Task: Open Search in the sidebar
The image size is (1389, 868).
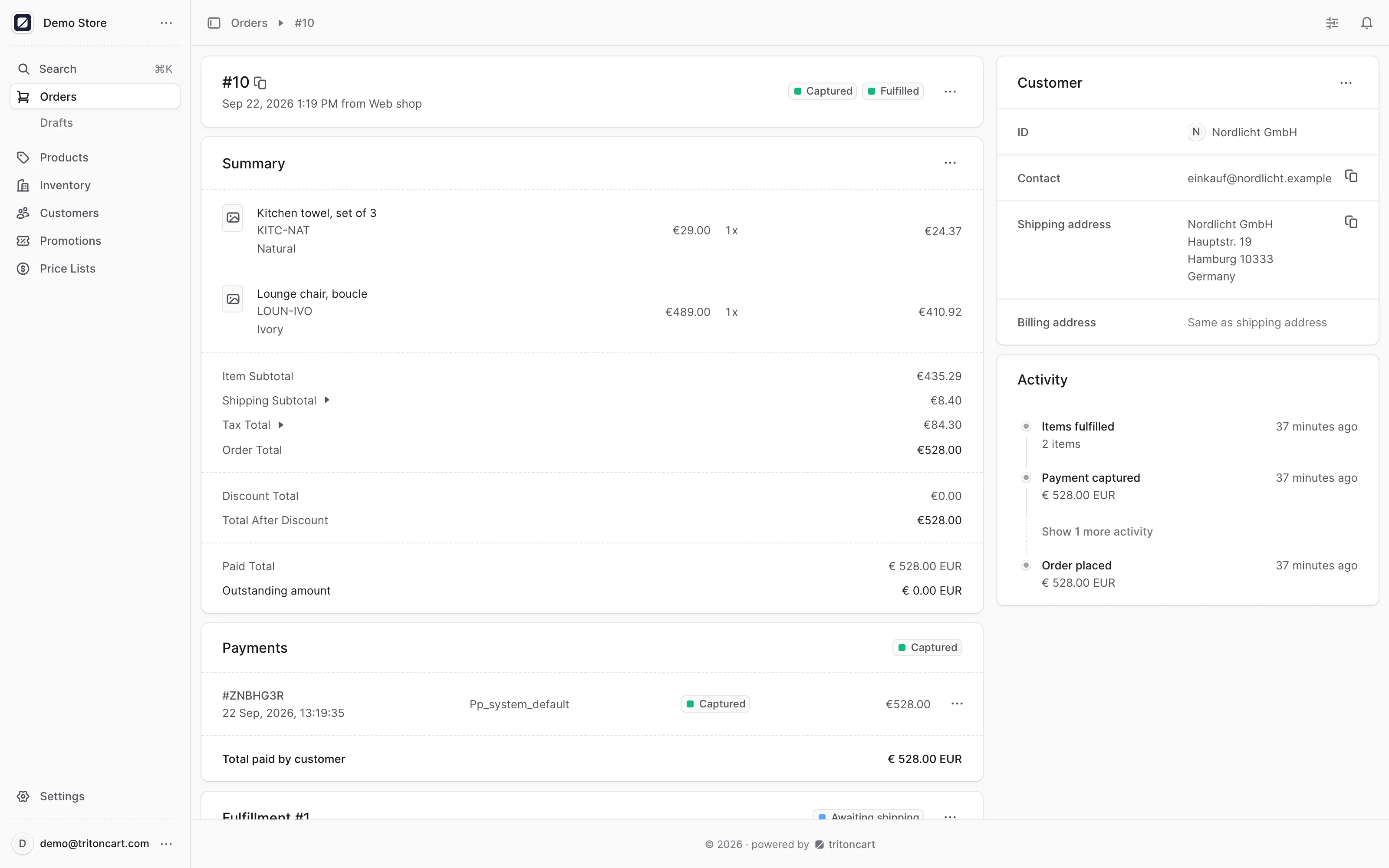Action: pyautogui.click(x=95, y=69)
